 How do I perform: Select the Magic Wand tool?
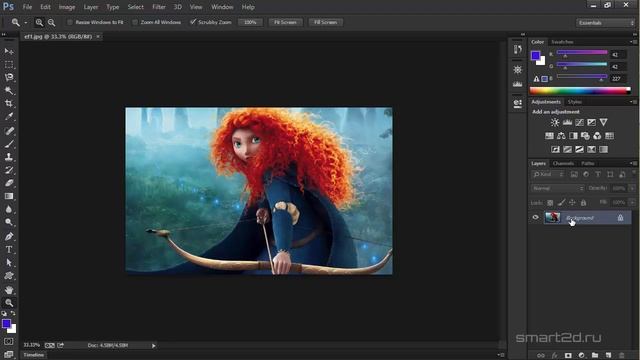9,91
